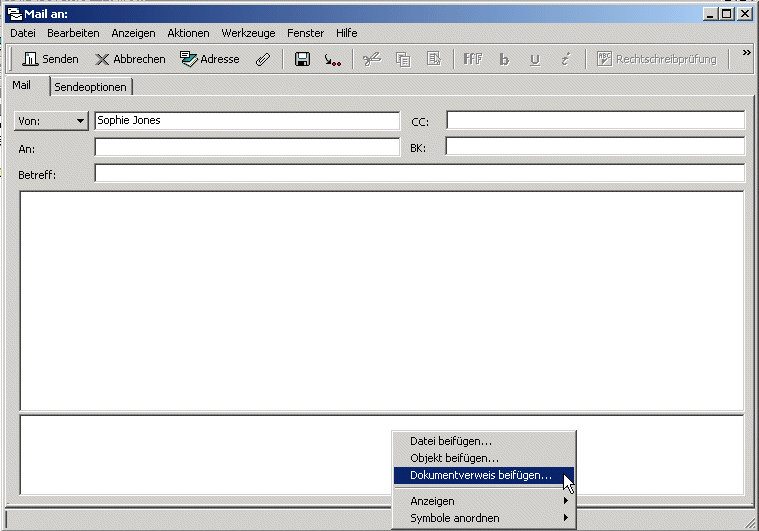Click the An recipient field
The height and width of the screenshot is (531, 759).
(x=247, y=147)
